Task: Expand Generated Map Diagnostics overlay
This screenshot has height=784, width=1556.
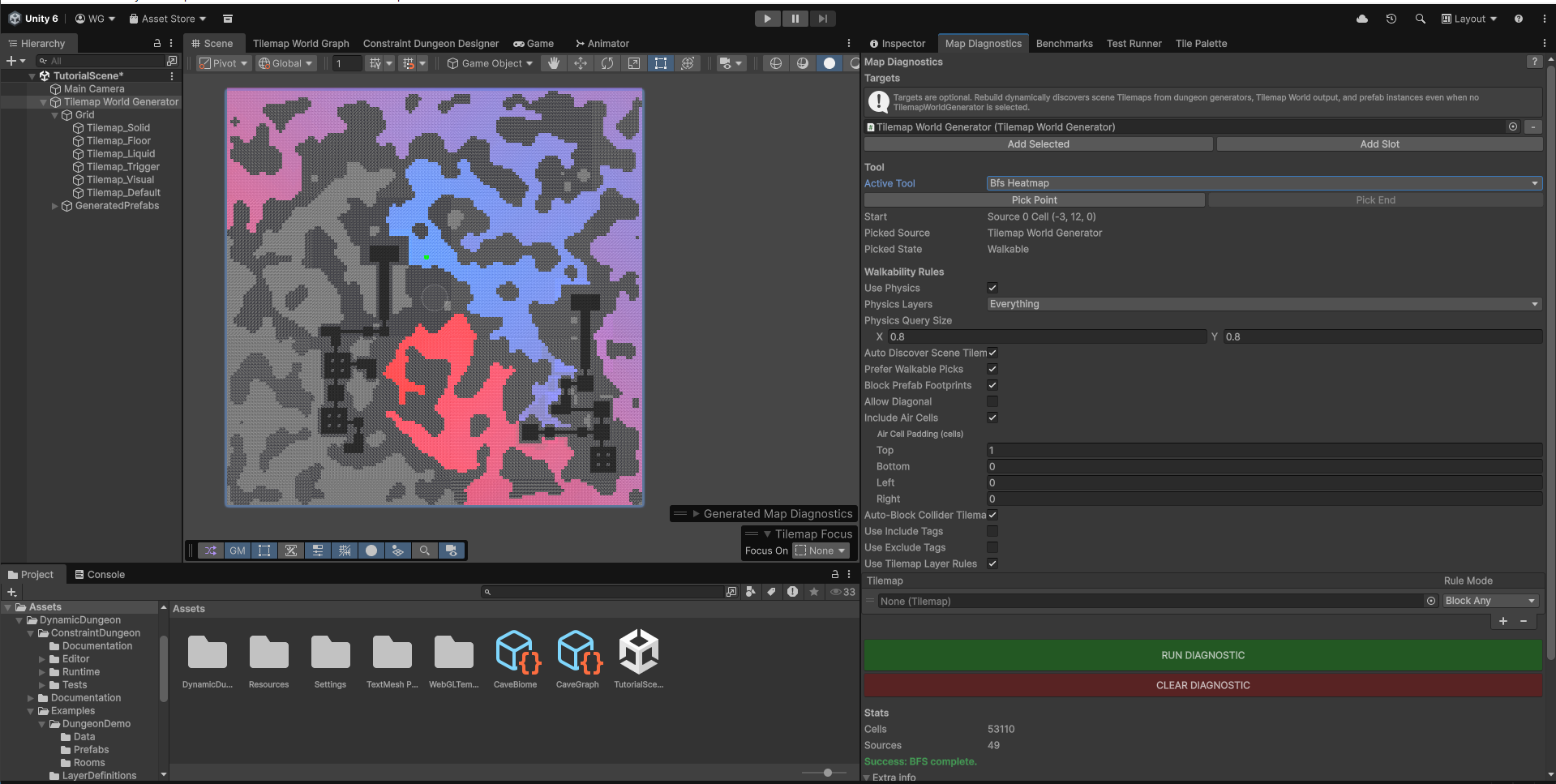Action: [x=696, y=514]
